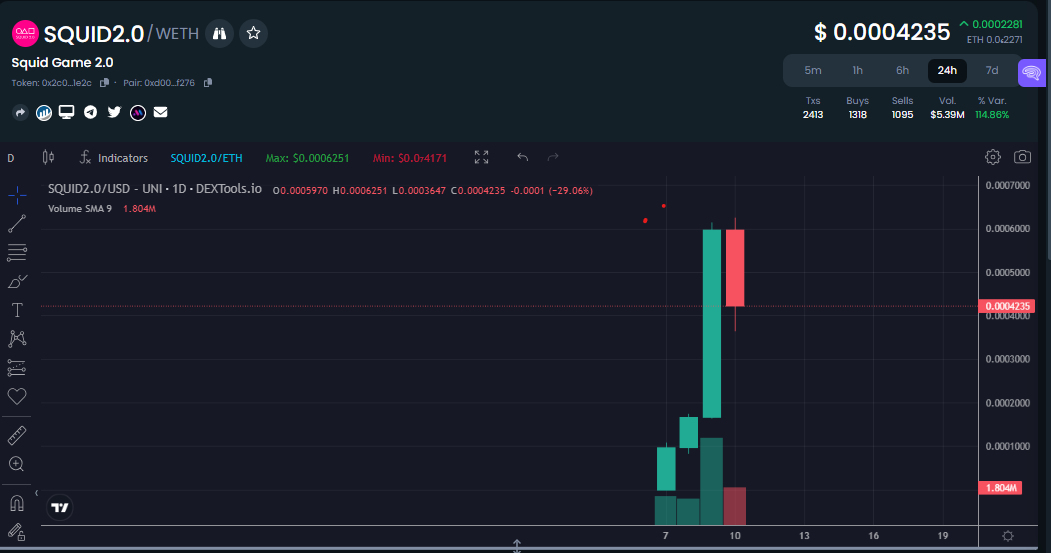Select the 24h timeframe tab
This screenshot has height=553, width=1051.
point(947,70)
